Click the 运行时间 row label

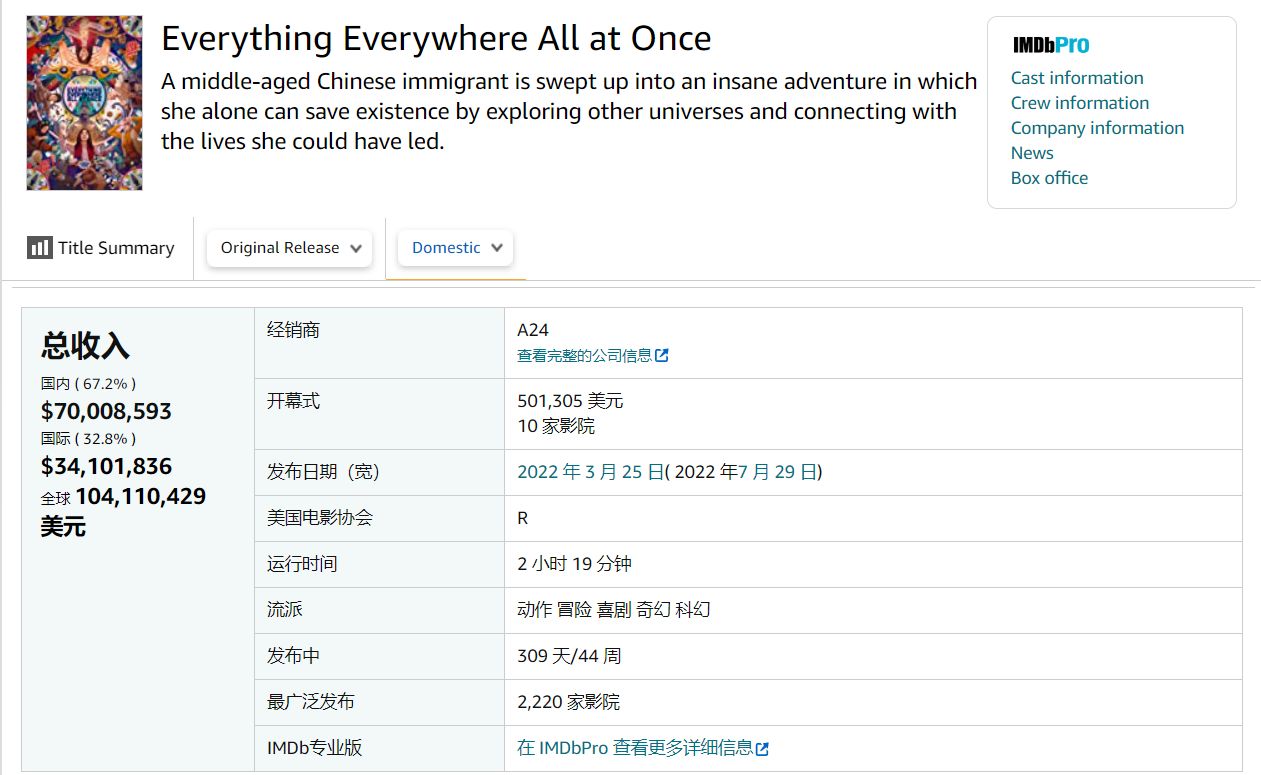302,564
